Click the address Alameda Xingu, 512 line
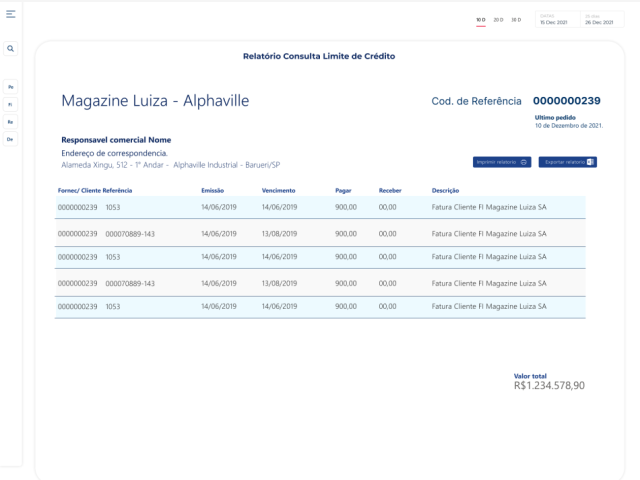This screenshot has width=640, height=480. 171,165
